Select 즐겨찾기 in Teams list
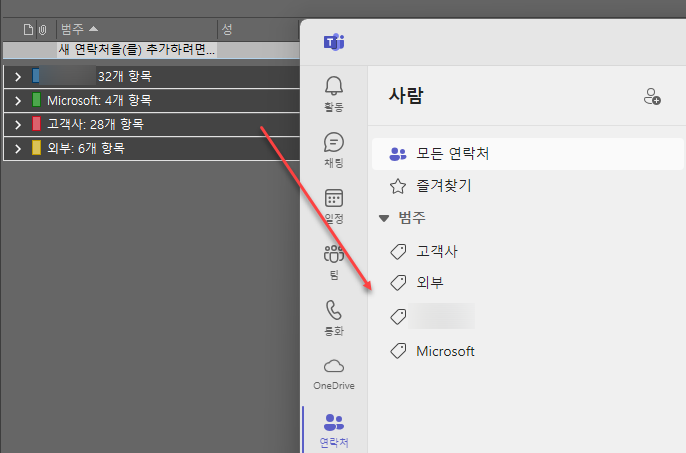 [x=444, y=186]
